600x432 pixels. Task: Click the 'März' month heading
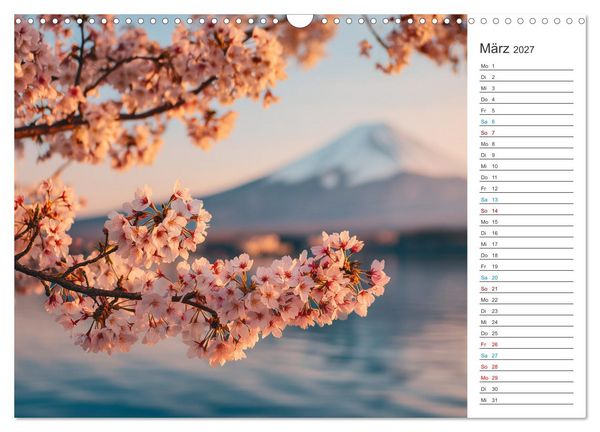pyautogui.click(x=494, y=49)
